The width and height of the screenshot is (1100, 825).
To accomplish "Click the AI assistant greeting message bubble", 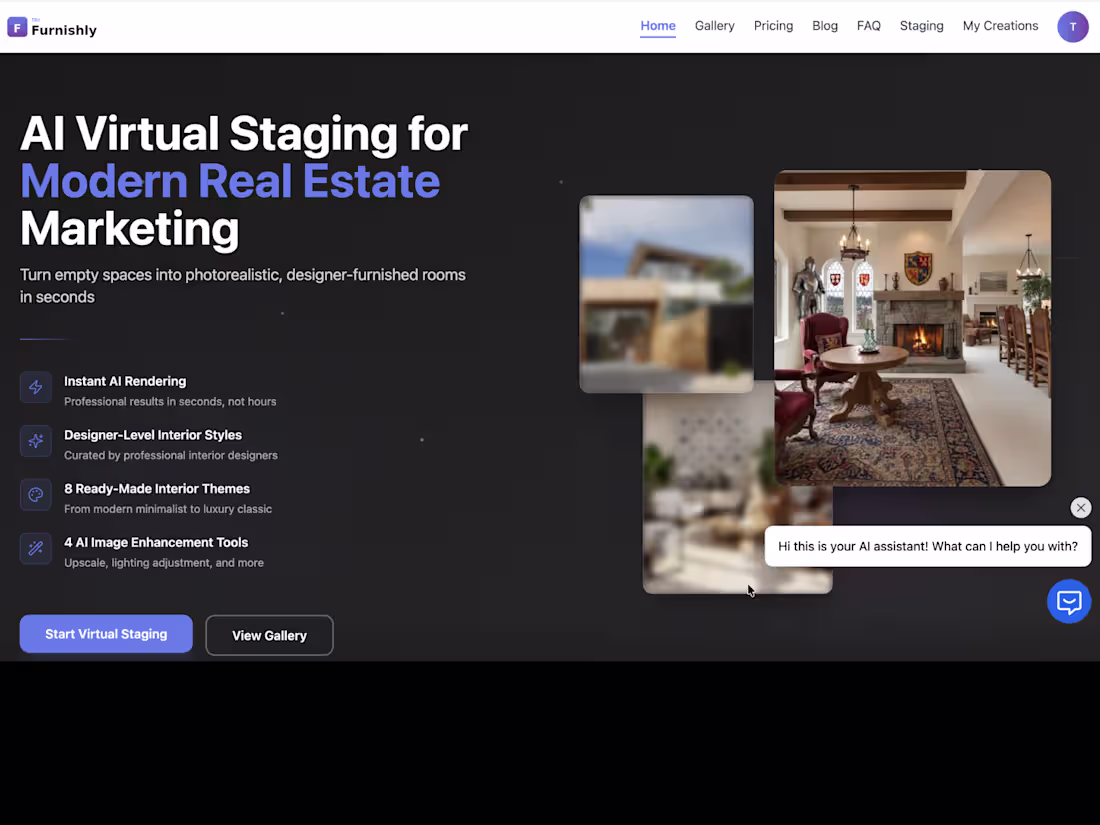I will (928, 546).
